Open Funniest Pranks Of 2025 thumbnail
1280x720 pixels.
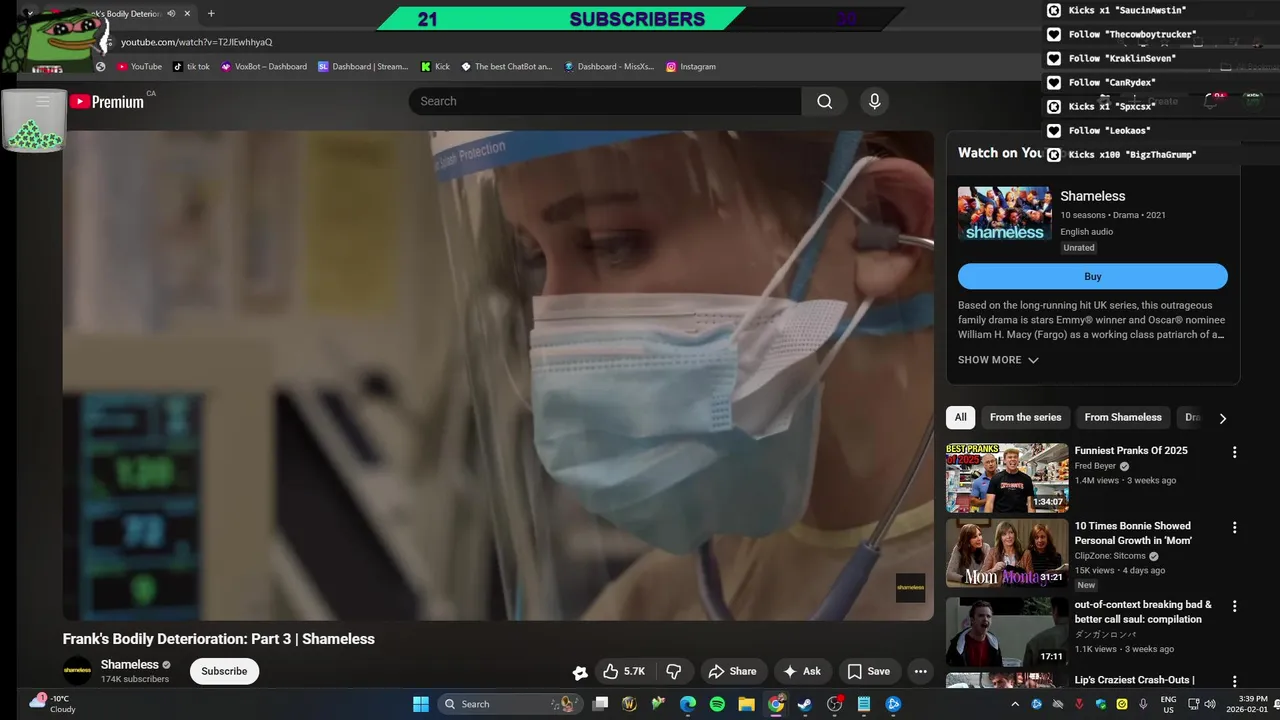click(x=1007, y=477)
